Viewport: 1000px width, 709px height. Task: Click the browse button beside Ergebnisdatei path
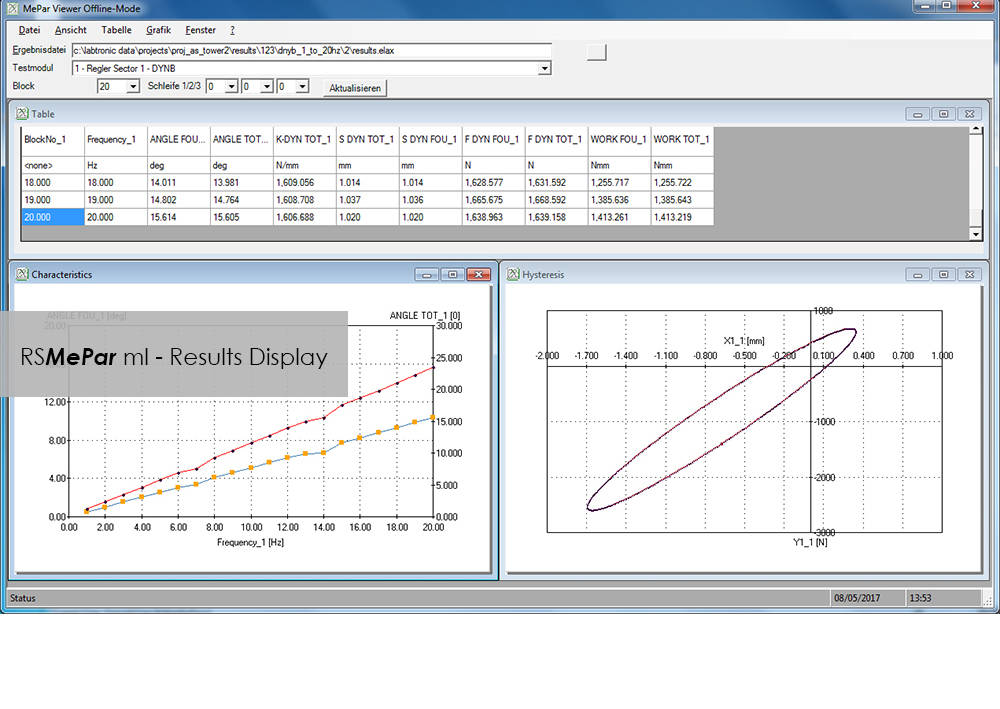597,52
